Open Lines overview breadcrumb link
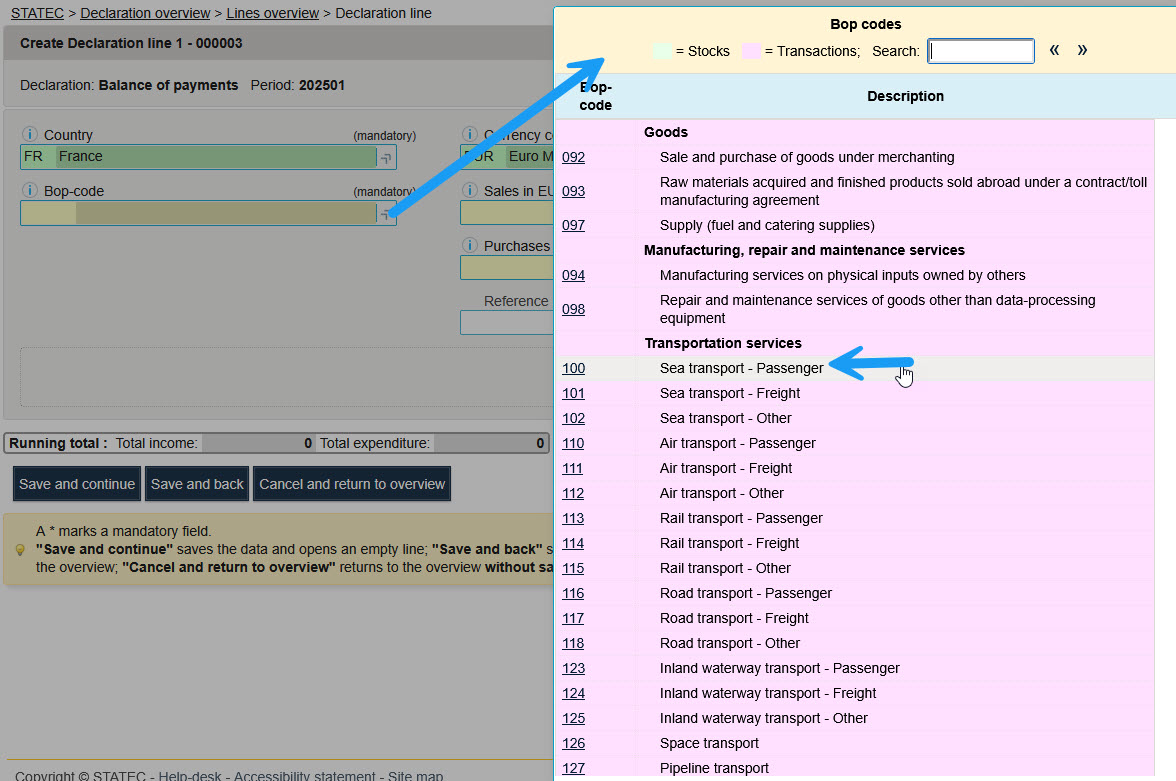Viewport: 1176px width, 781px height. pyautogui.click(x=272, y=13)
